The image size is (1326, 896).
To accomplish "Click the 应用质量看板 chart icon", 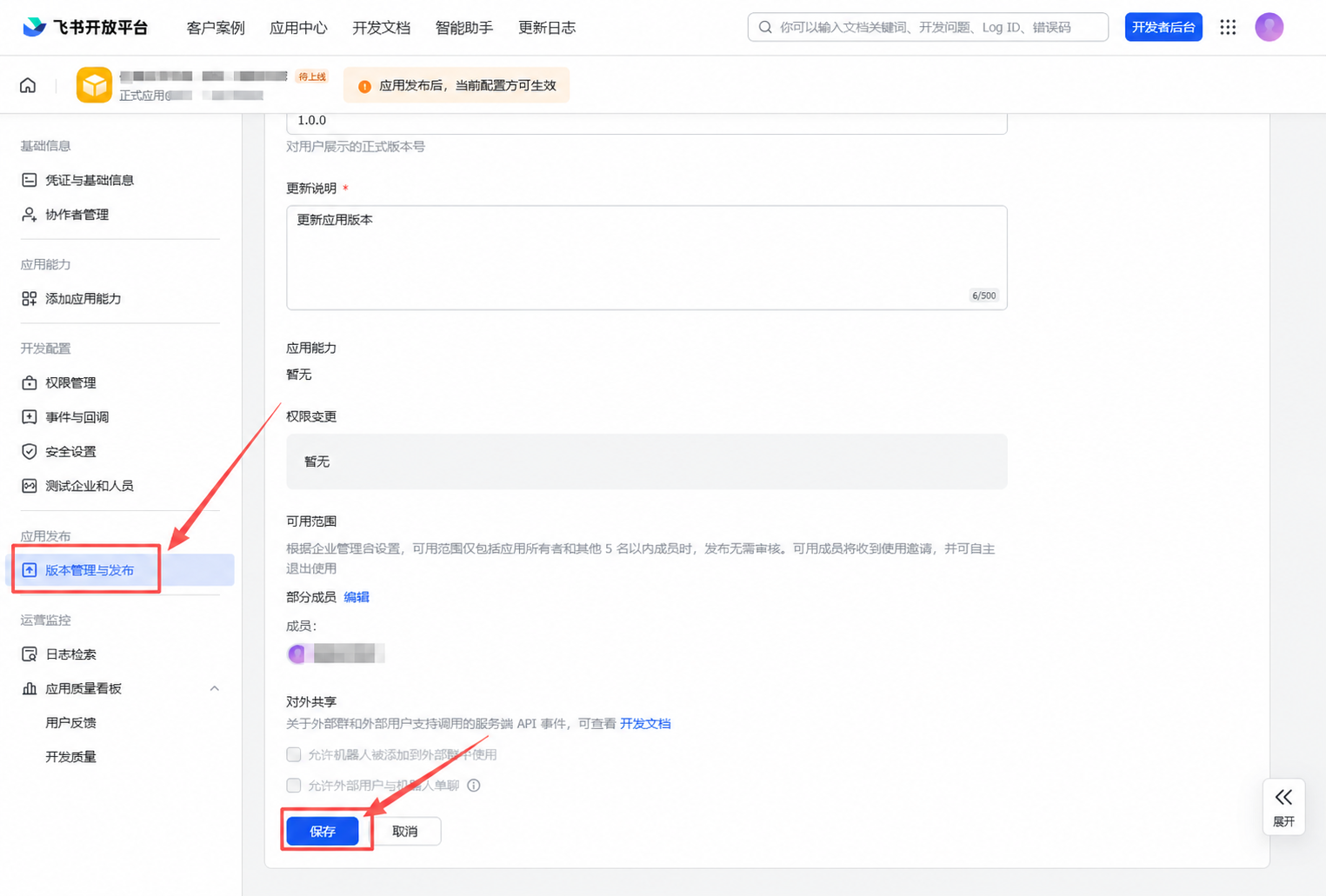I will point(29,688).
